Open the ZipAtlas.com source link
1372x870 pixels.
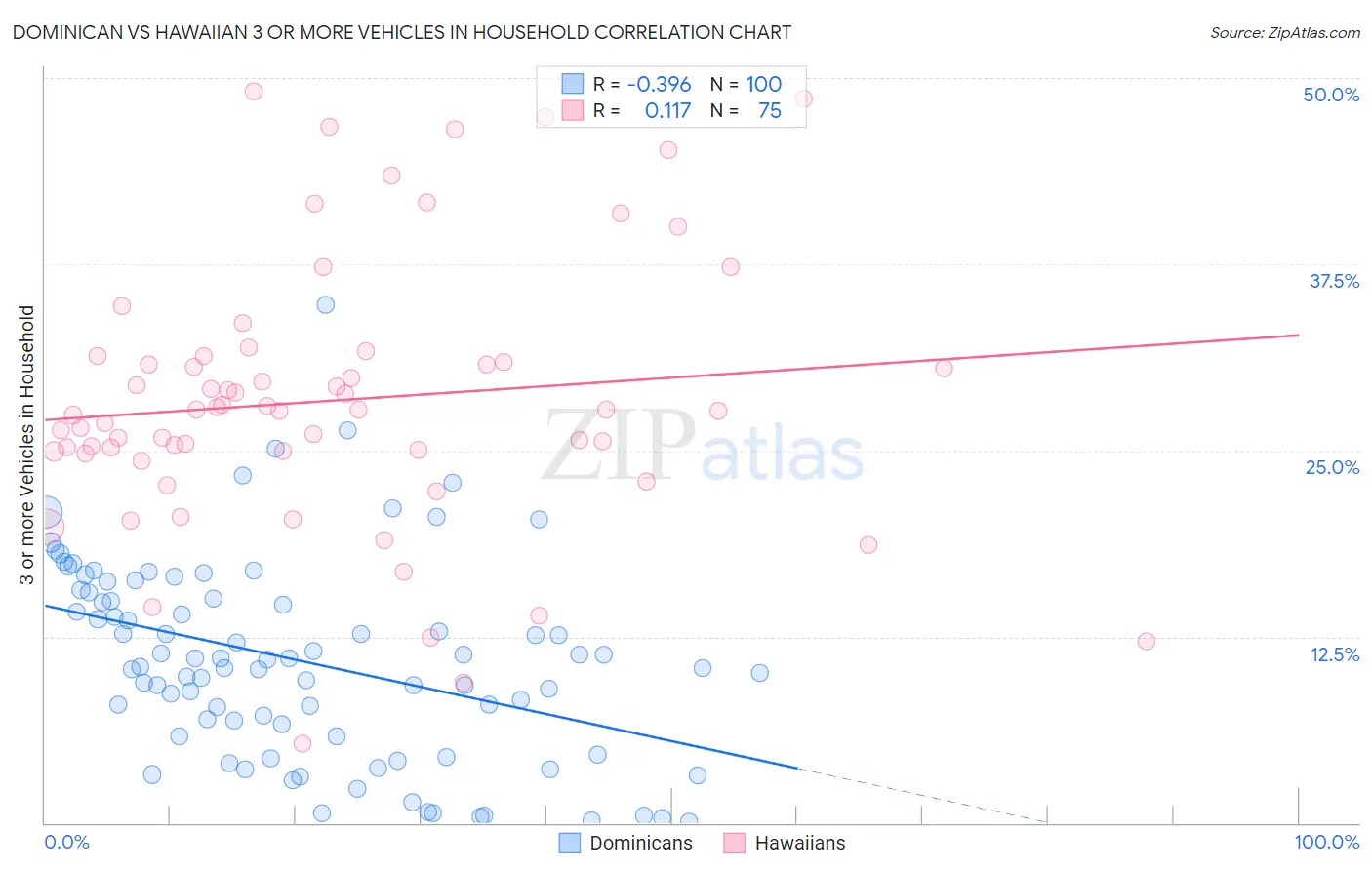[1285, 32]
